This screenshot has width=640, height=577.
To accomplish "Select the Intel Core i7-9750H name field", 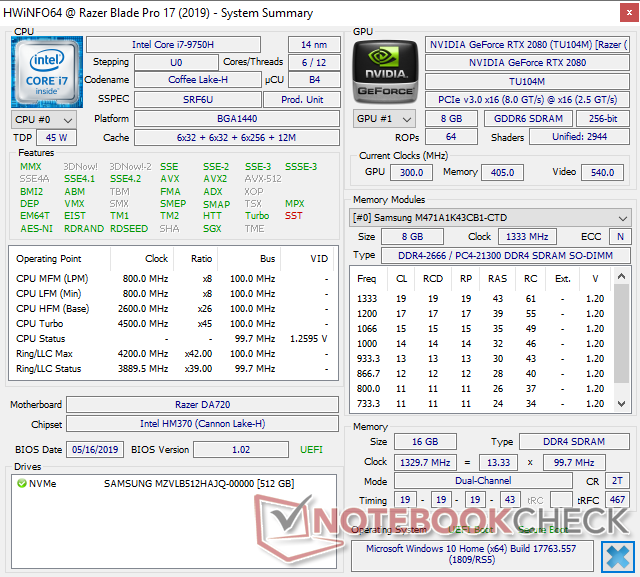I will click(x=173, y=44).
